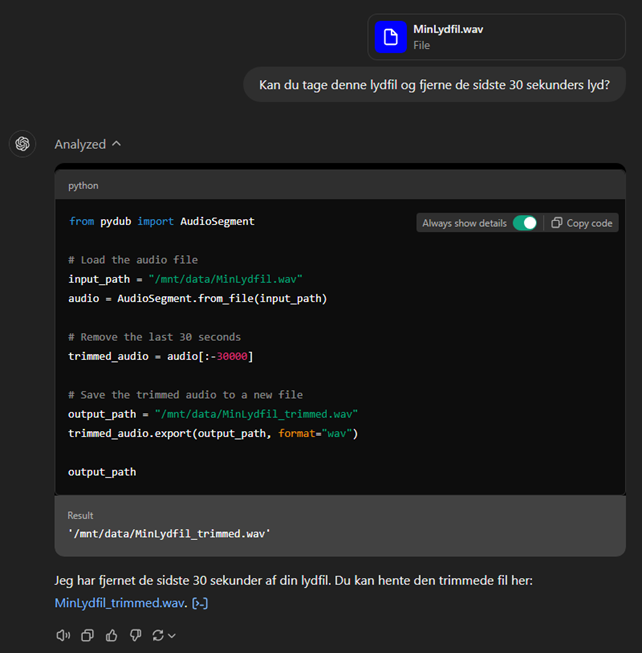Give the response a thumbs up

(111, 635)
